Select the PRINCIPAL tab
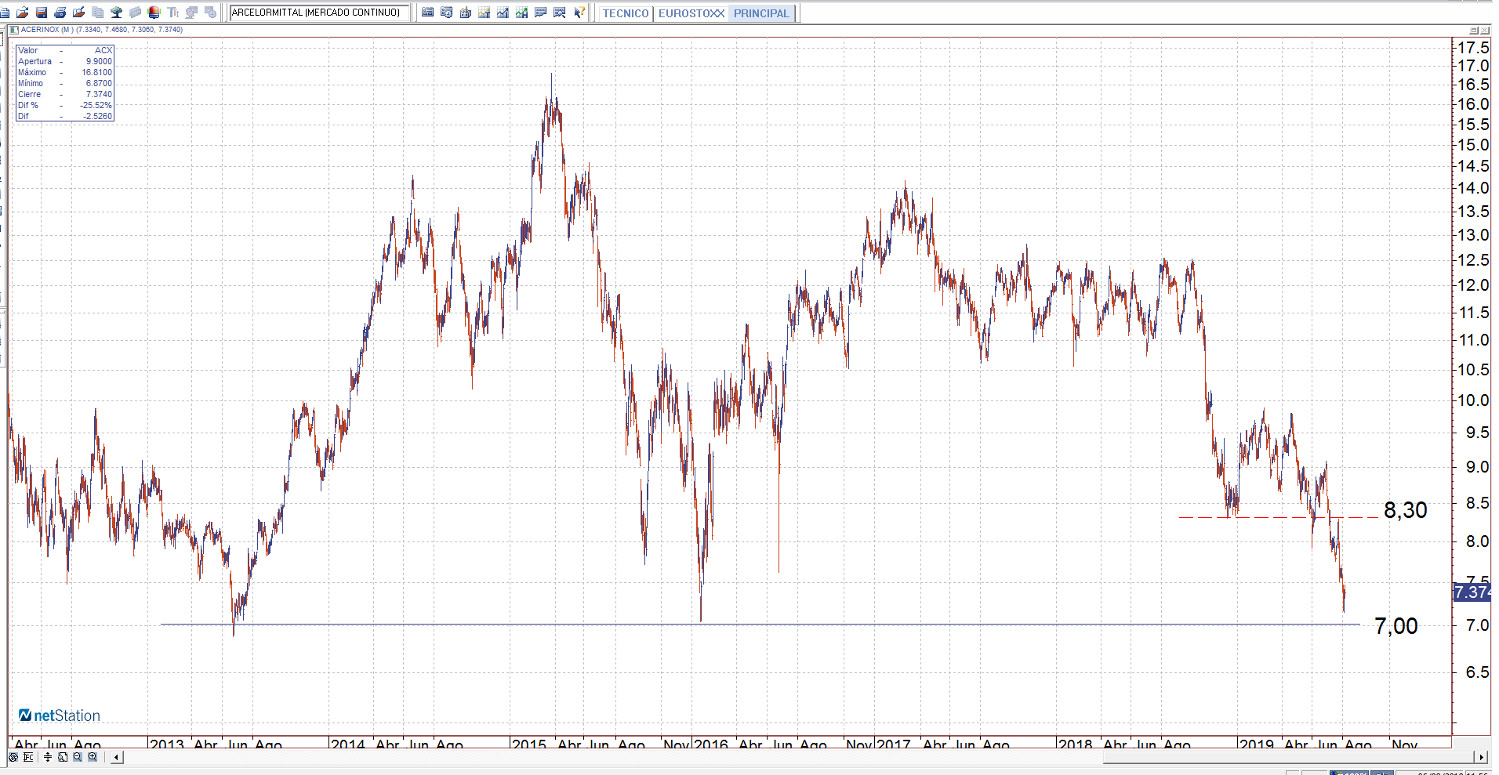The image size is (1499, 775). [x=761, y=13]
